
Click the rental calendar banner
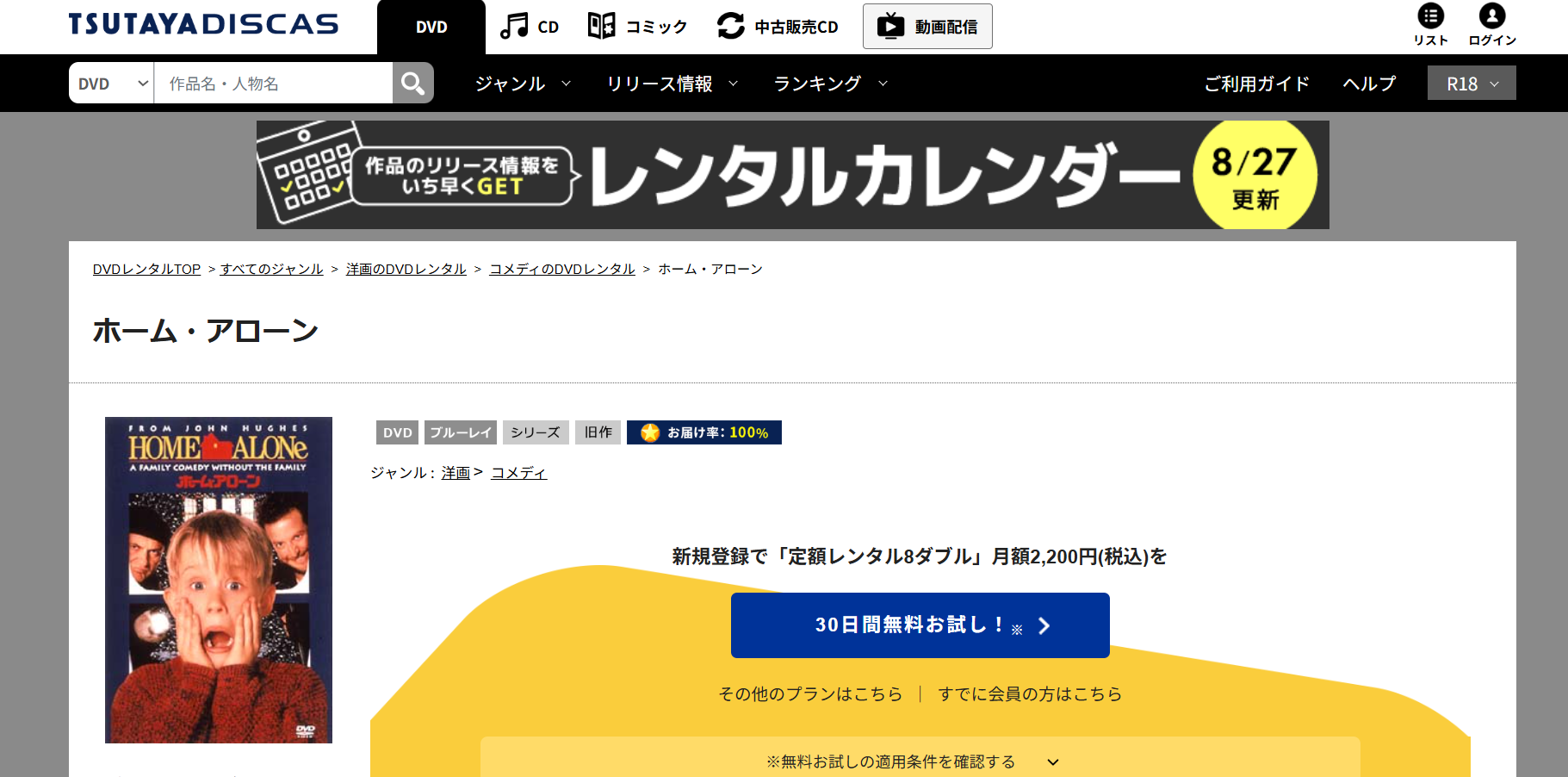pyautogui.click(x=792, y=175)
